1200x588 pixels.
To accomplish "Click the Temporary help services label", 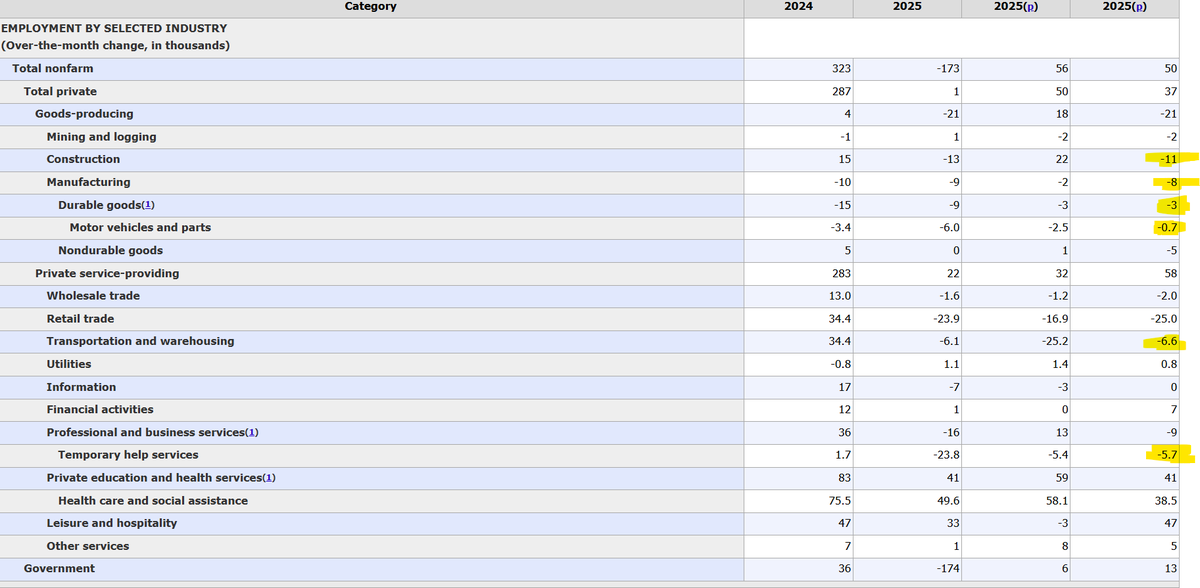I will [128, 455].
